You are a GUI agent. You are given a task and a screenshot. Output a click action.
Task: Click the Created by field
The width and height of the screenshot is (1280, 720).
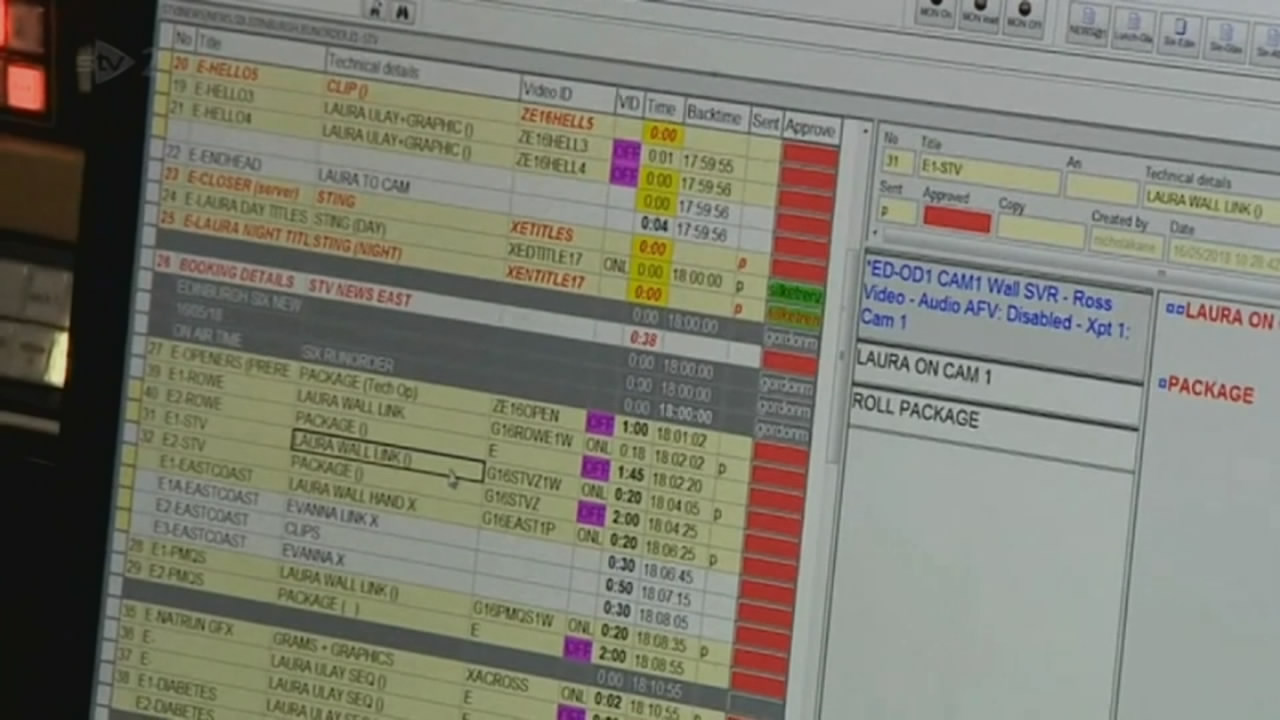tap(1125, 243)
